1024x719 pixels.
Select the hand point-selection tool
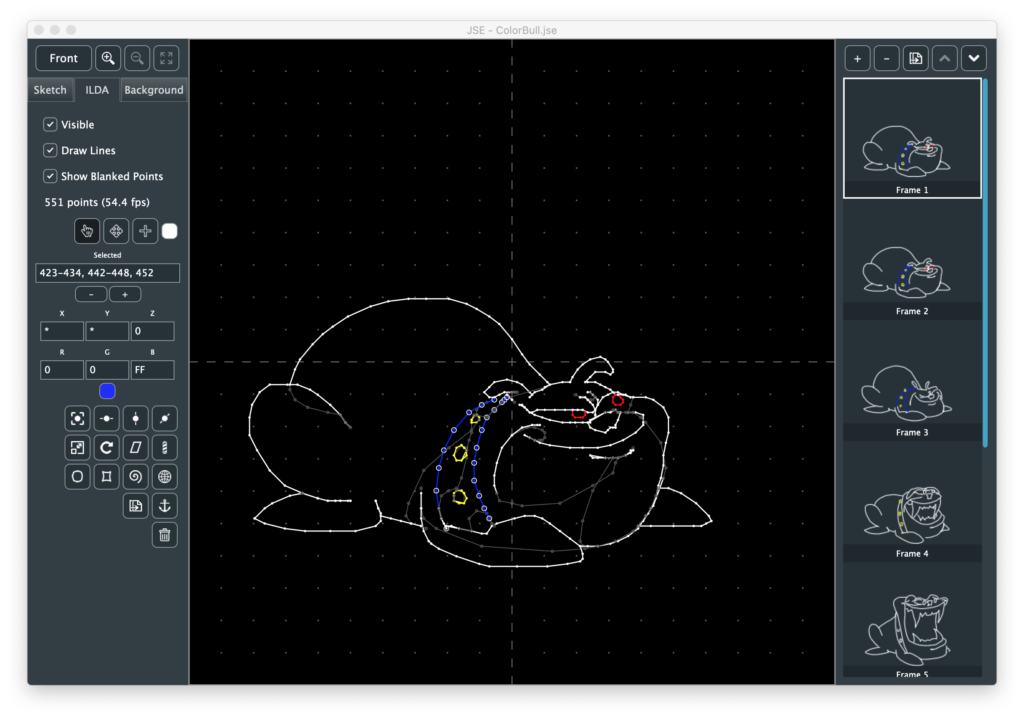click(87, 231)
